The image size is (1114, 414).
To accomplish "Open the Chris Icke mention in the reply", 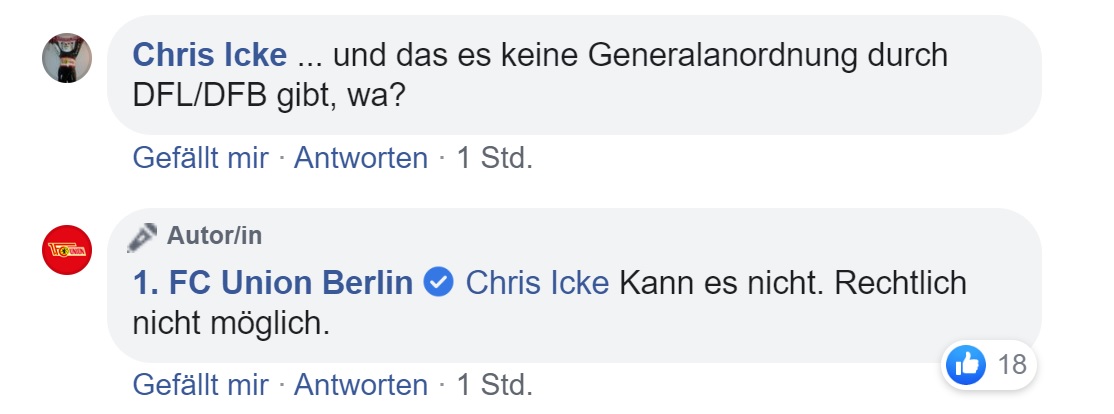I will (537, 283).
